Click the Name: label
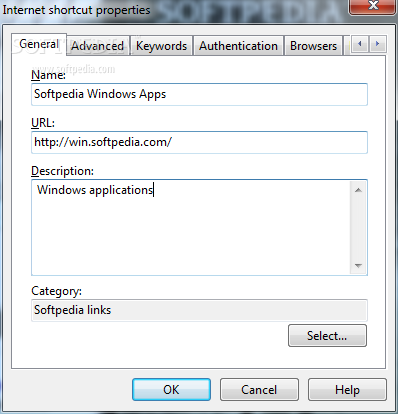398x414 pixels. click(48, 75)
